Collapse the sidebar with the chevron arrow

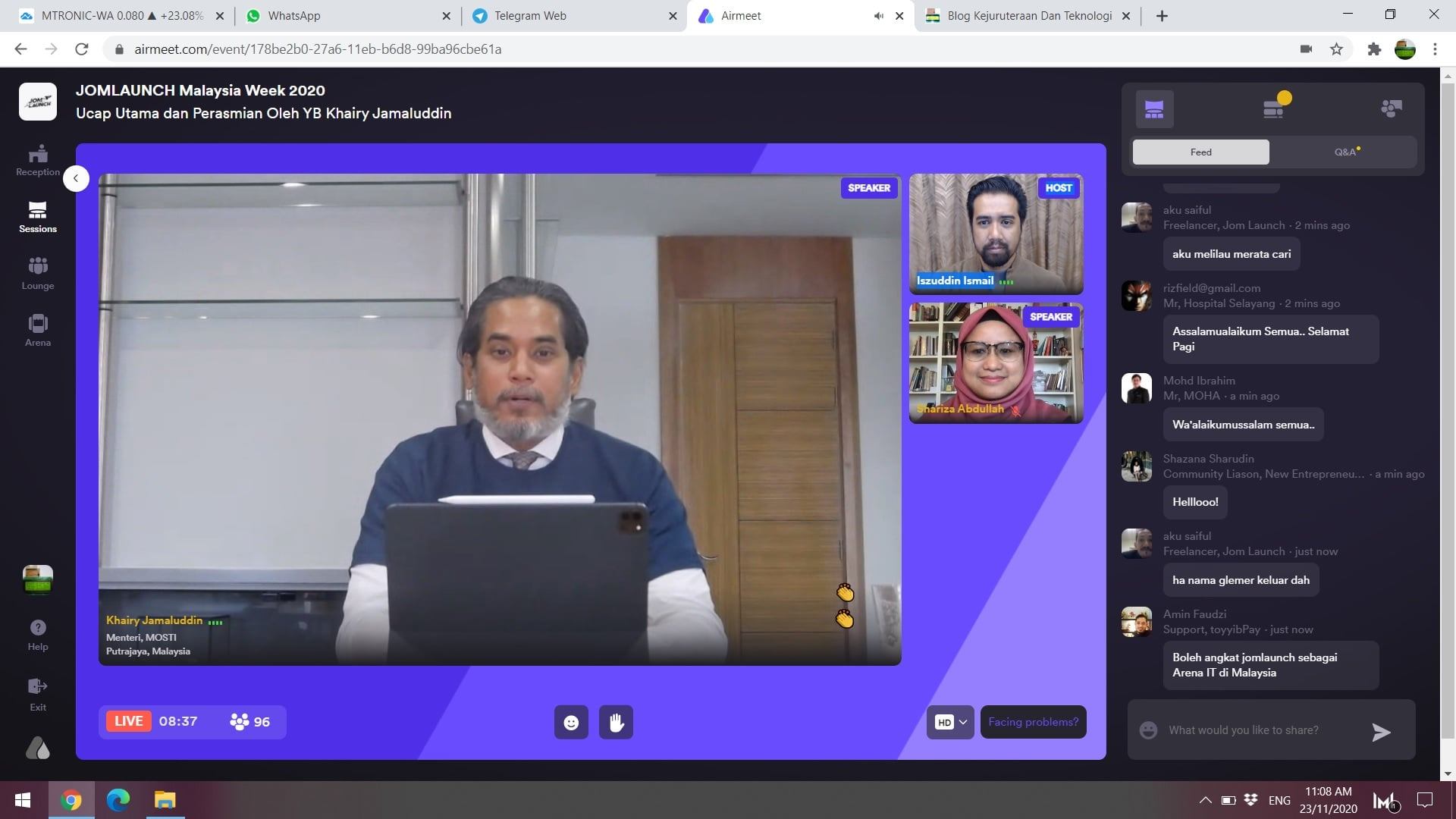click(76, 178)
